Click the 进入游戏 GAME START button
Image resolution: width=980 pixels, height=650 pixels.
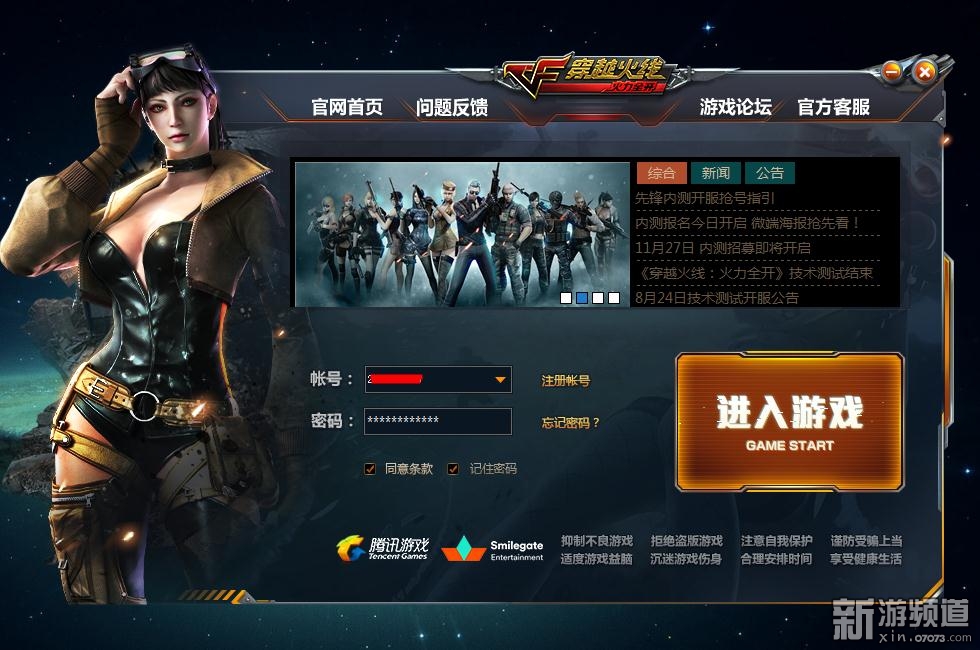(x=790, y=421)
